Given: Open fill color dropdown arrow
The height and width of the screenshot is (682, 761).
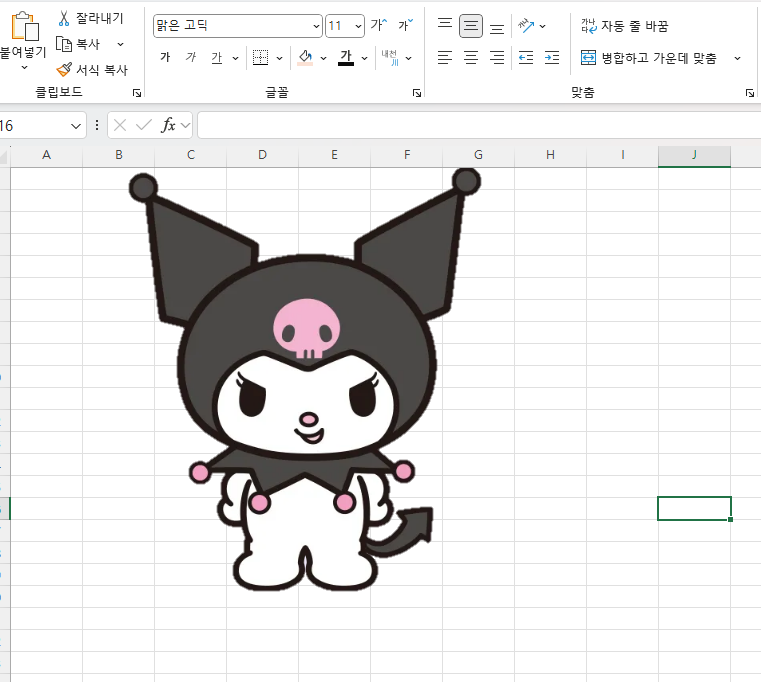Looking at the screenshot, I should click(x=323, y=58).
